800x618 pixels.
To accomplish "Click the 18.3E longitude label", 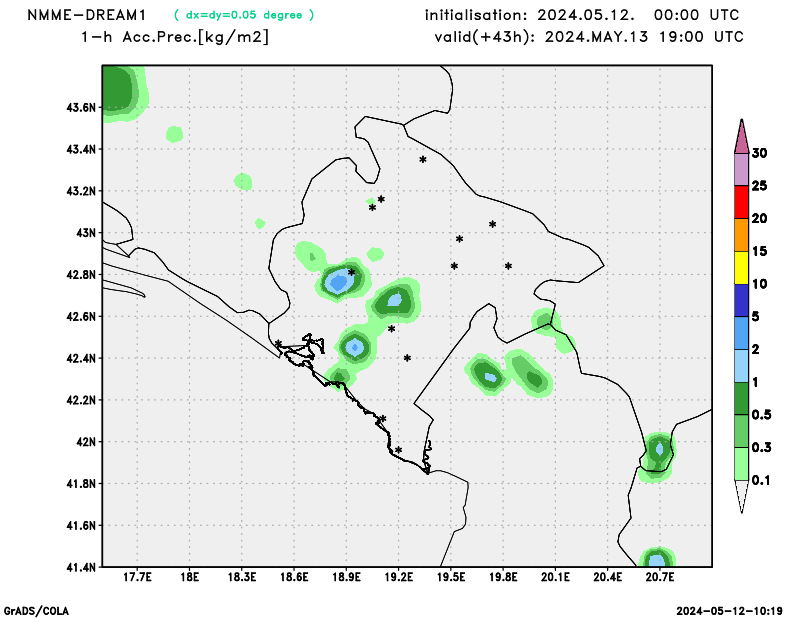I will coord(242,577).
